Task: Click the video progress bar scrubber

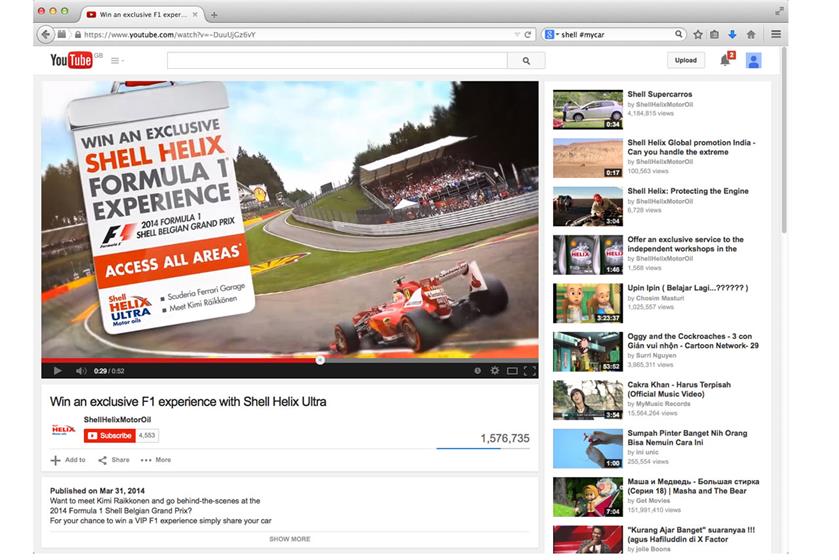Action: coord(320,360)
